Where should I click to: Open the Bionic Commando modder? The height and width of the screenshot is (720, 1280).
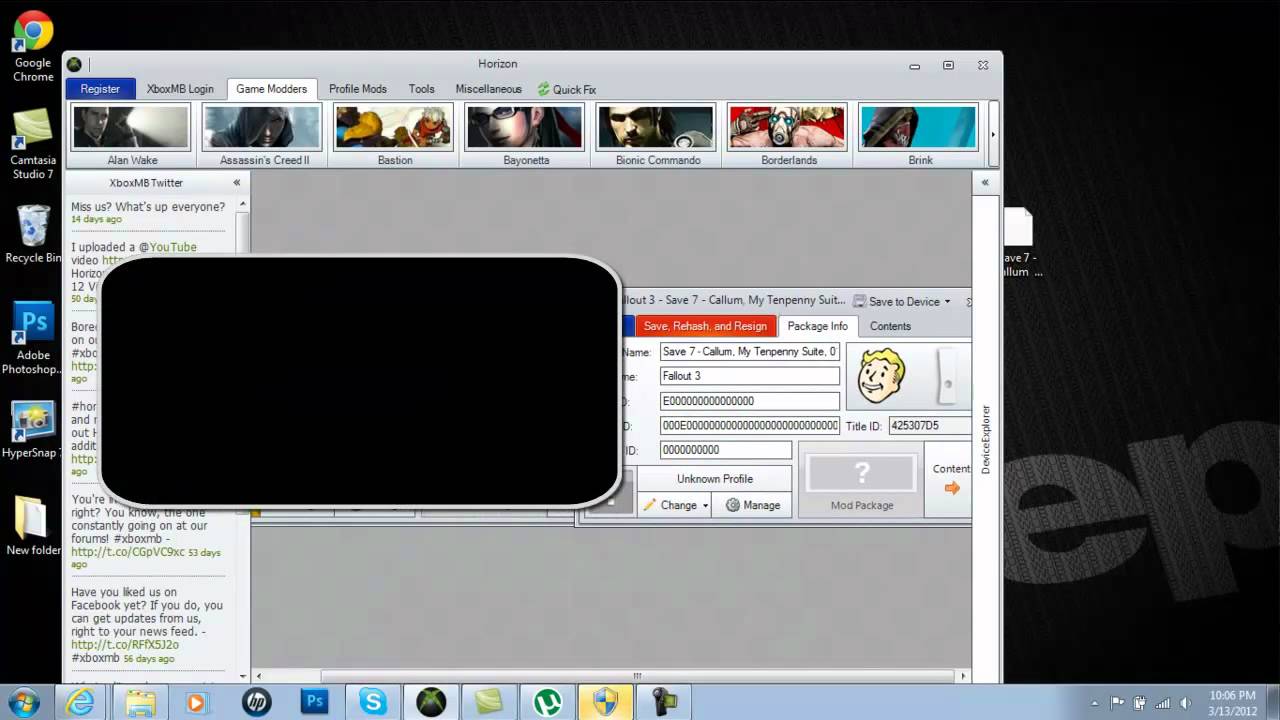click(657, 135)
